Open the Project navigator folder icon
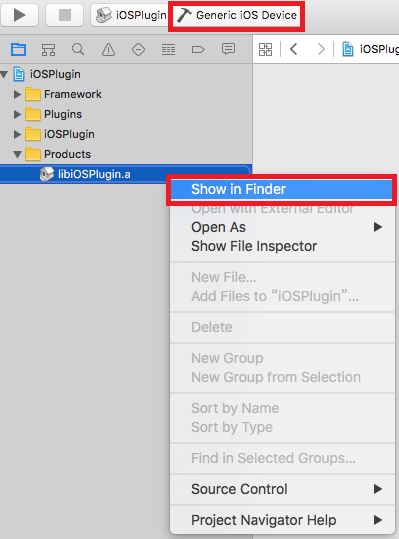The image size is (399, 539). pyautogui.click(x=18, y=50)
